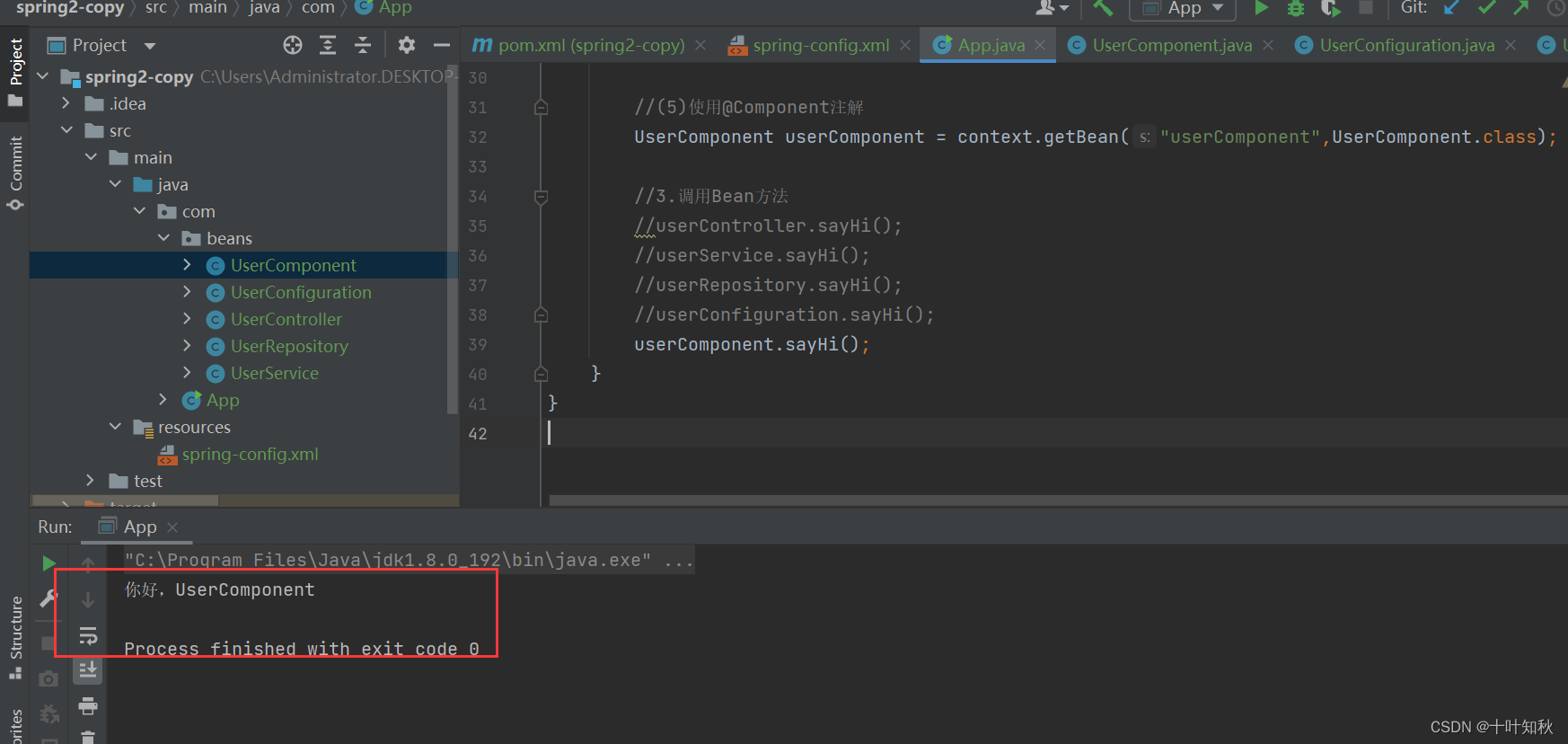The height and width of the screenshot is (744, 1568).
Task: Expand the .idea folder
Action: coord(66,103)
